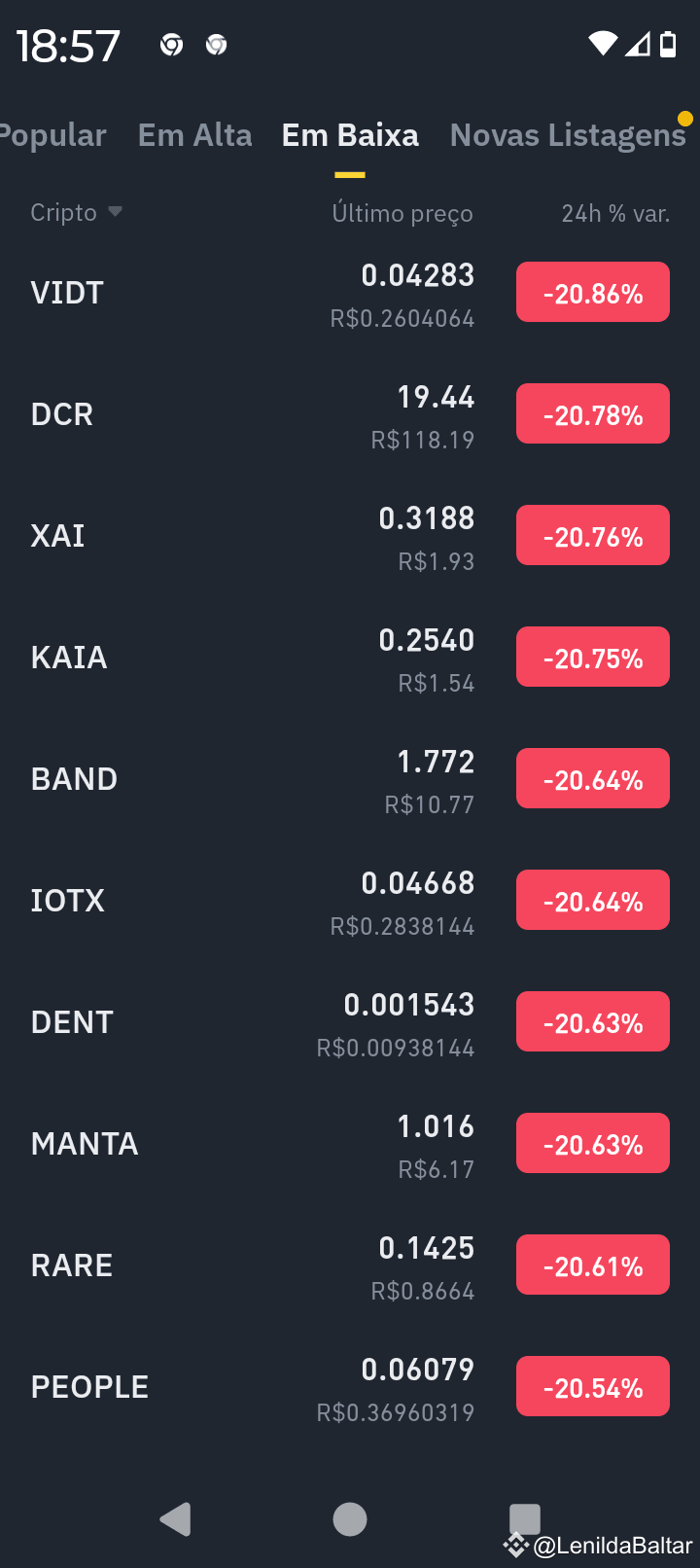Tap the first Chrome notification icon
The image size is (700, 1568).
pyautogui.click(x=171, y=45)
